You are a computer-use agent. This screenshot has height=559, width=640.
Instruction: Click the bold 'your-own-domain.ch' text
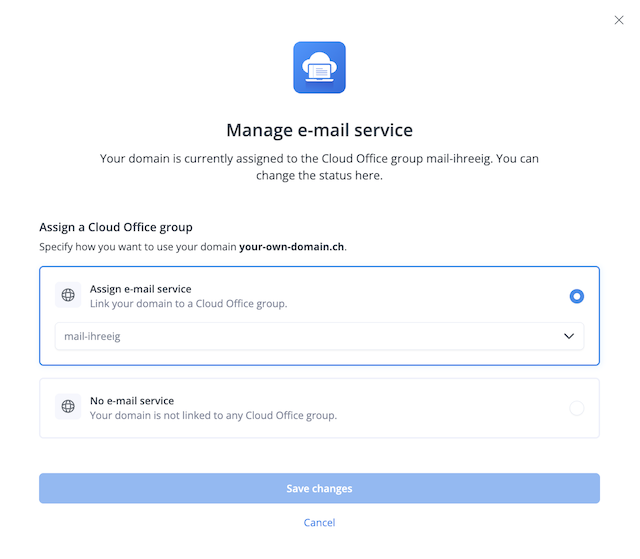coord(291,247)
